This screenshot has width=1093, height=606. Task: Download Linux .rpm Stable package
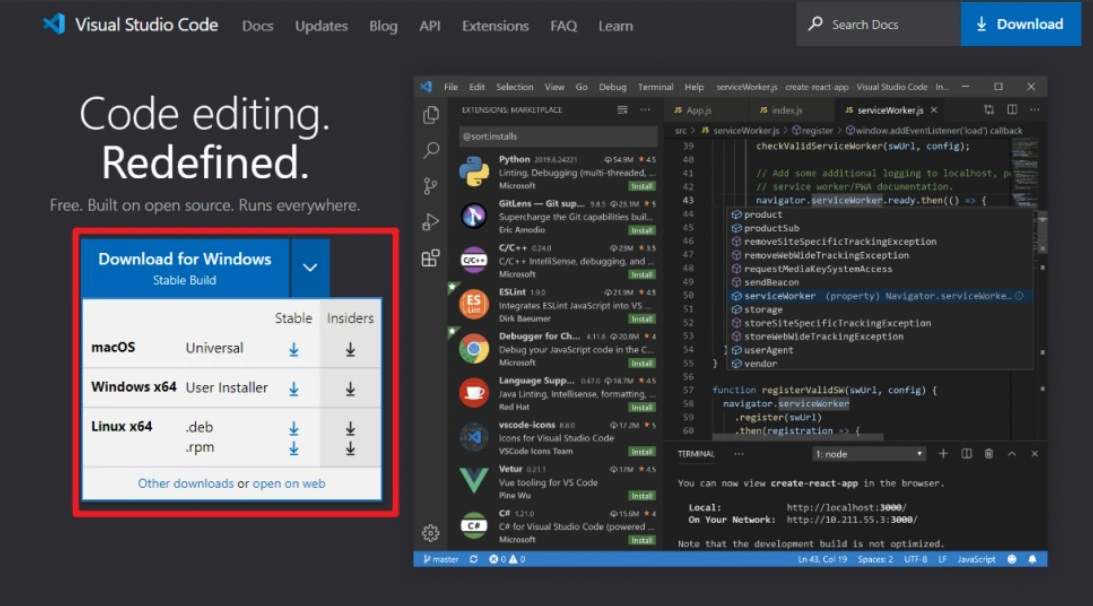pyautogui.click(x=294, y=449)
